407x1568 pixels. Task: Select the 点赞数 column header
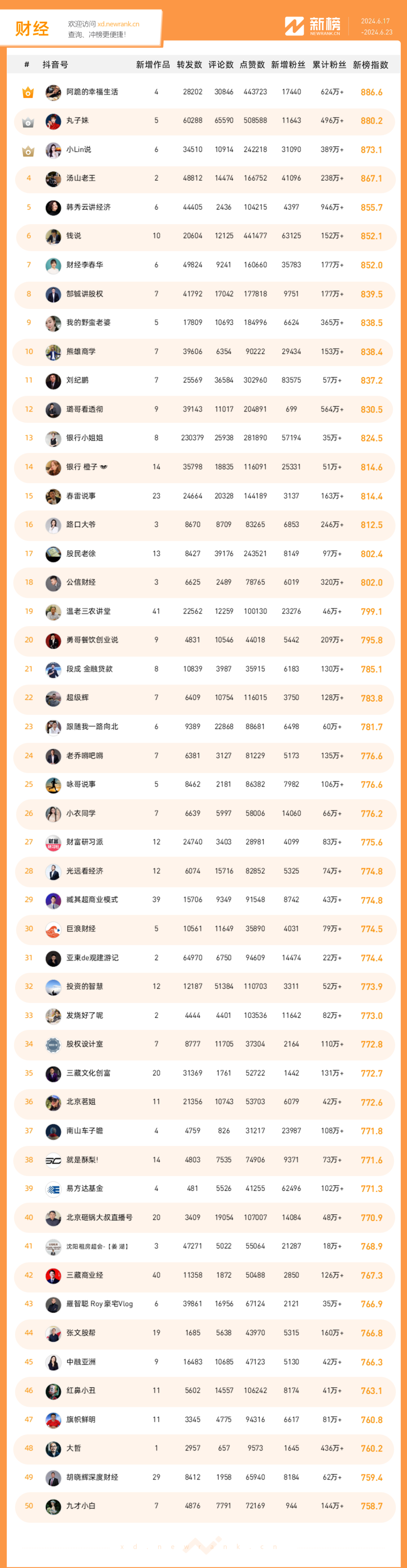point(252,65)
